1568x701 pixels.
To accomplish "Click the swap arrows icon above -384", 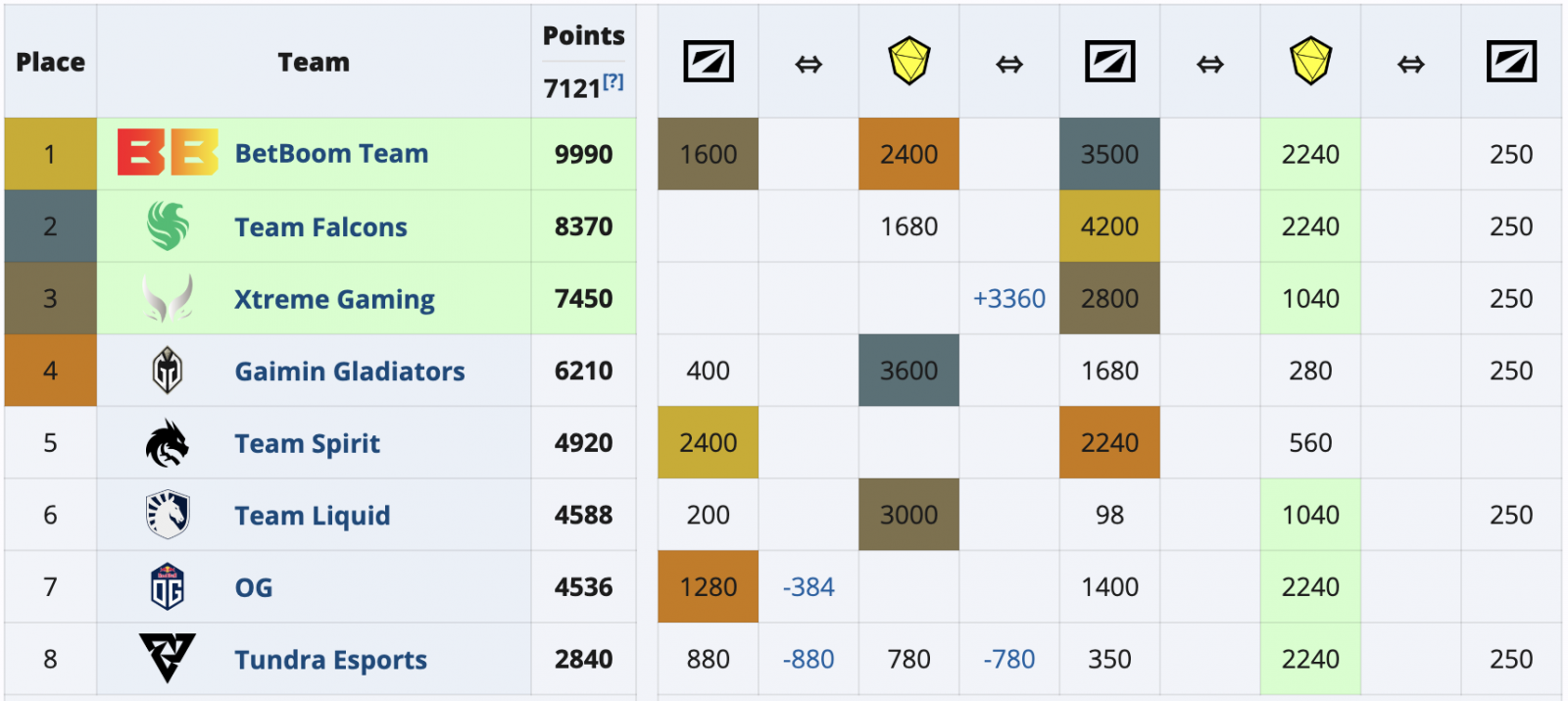I will (808, 65).
